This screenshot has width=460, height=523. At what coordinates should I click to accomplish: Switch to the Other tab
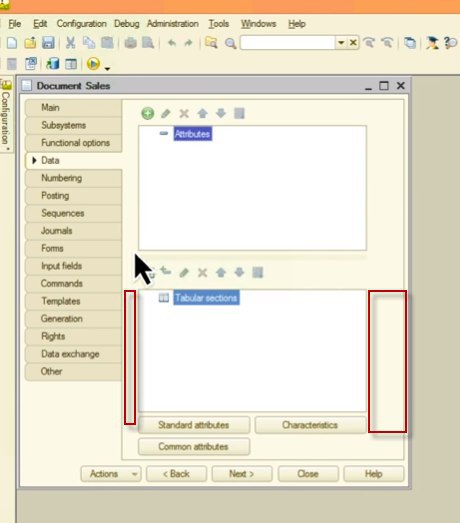click(73, 371)
